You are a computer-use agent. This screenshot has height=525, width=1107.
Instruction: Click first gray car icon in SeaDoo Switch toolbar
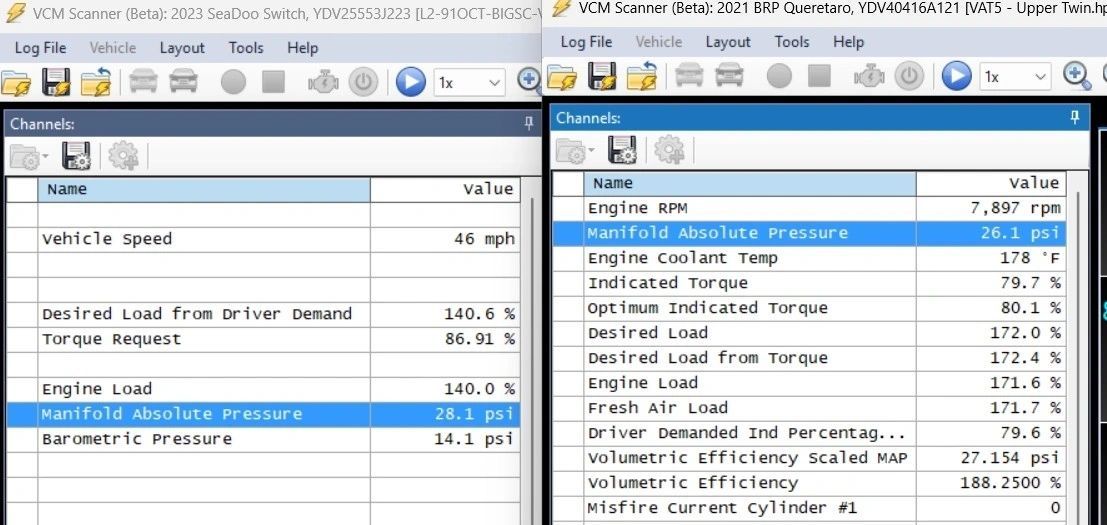143,82
